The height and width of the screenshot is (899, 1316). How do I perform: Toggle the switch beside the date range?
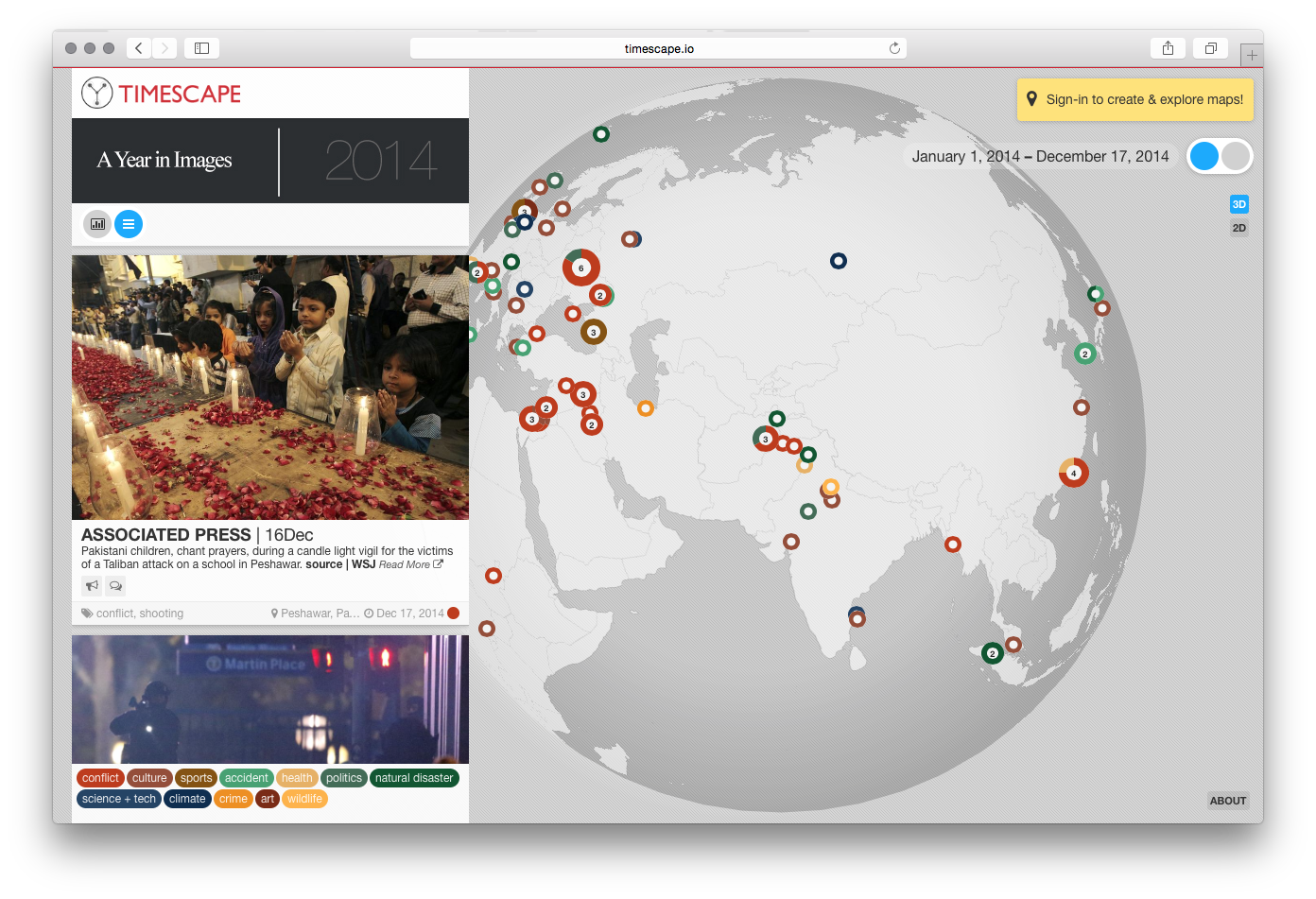click(x=1220, y=157)
